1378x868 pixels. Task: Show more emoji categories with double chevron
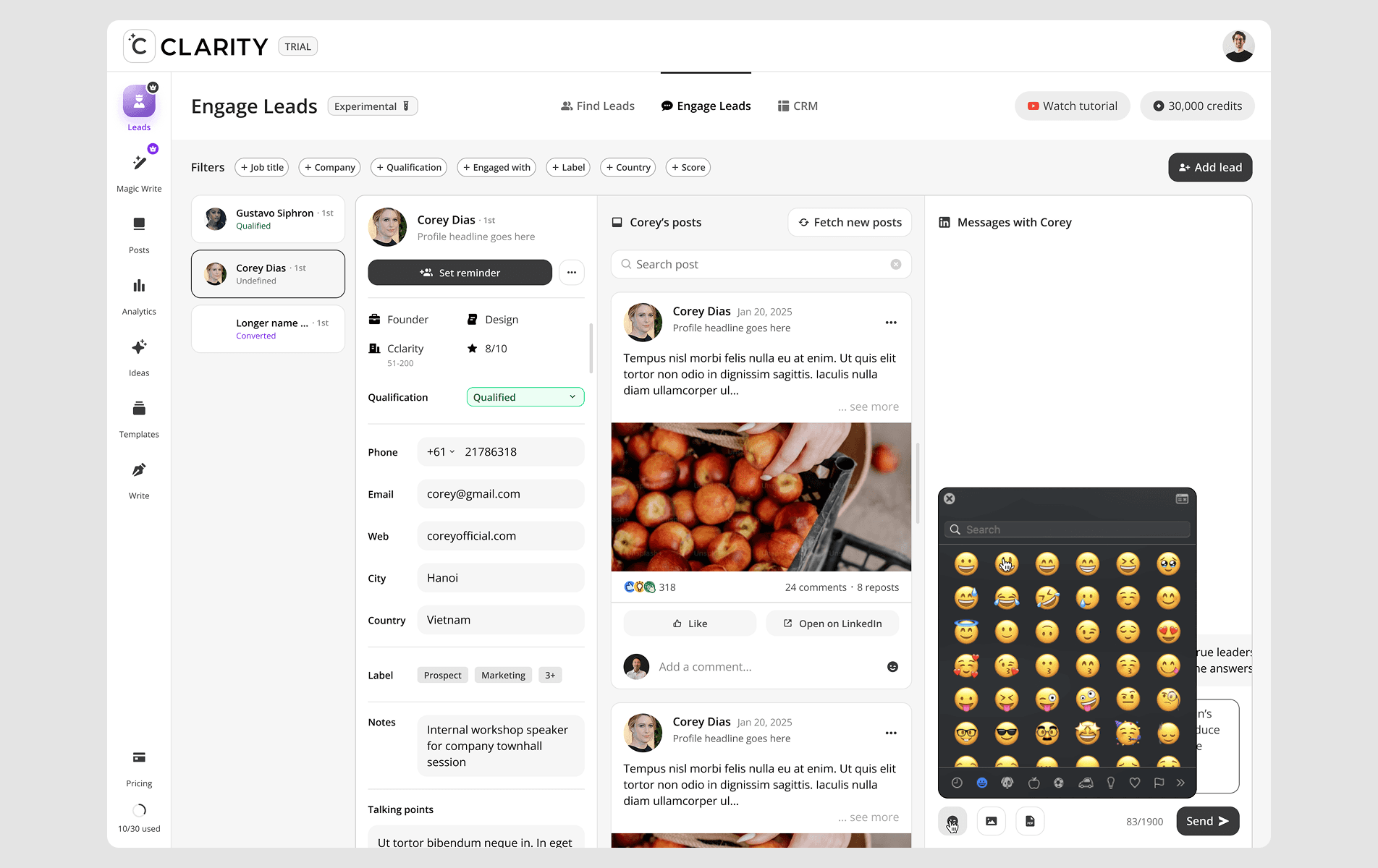point(1180,783)
